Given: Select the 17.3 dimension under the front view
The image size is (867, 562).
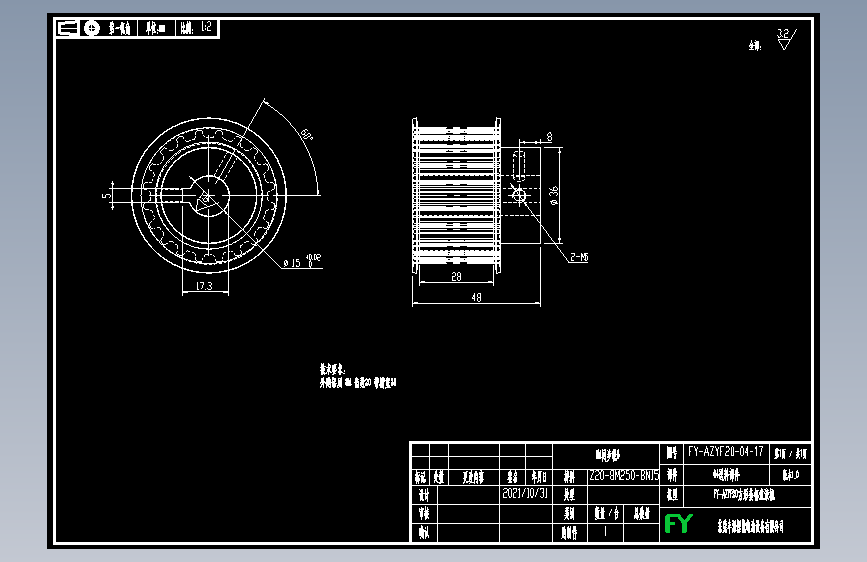Looking at the screenshot, I should click(x=204, y=285).
